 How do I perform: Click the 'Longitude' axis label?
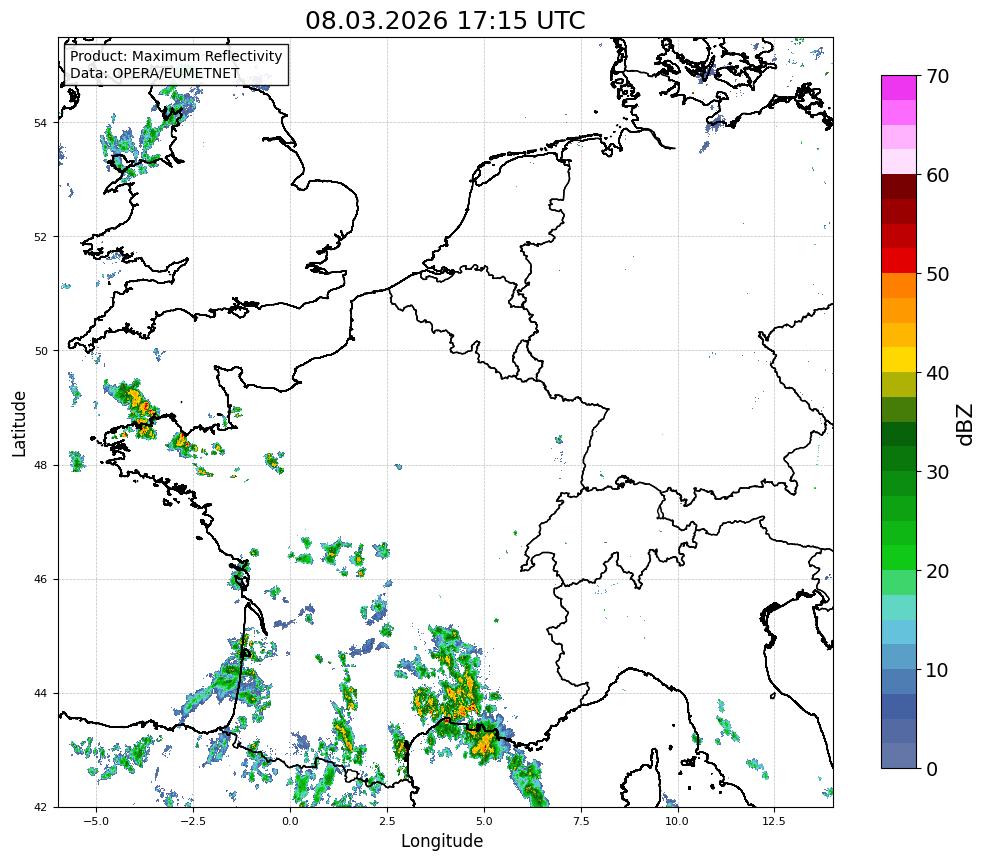point(442,841)
